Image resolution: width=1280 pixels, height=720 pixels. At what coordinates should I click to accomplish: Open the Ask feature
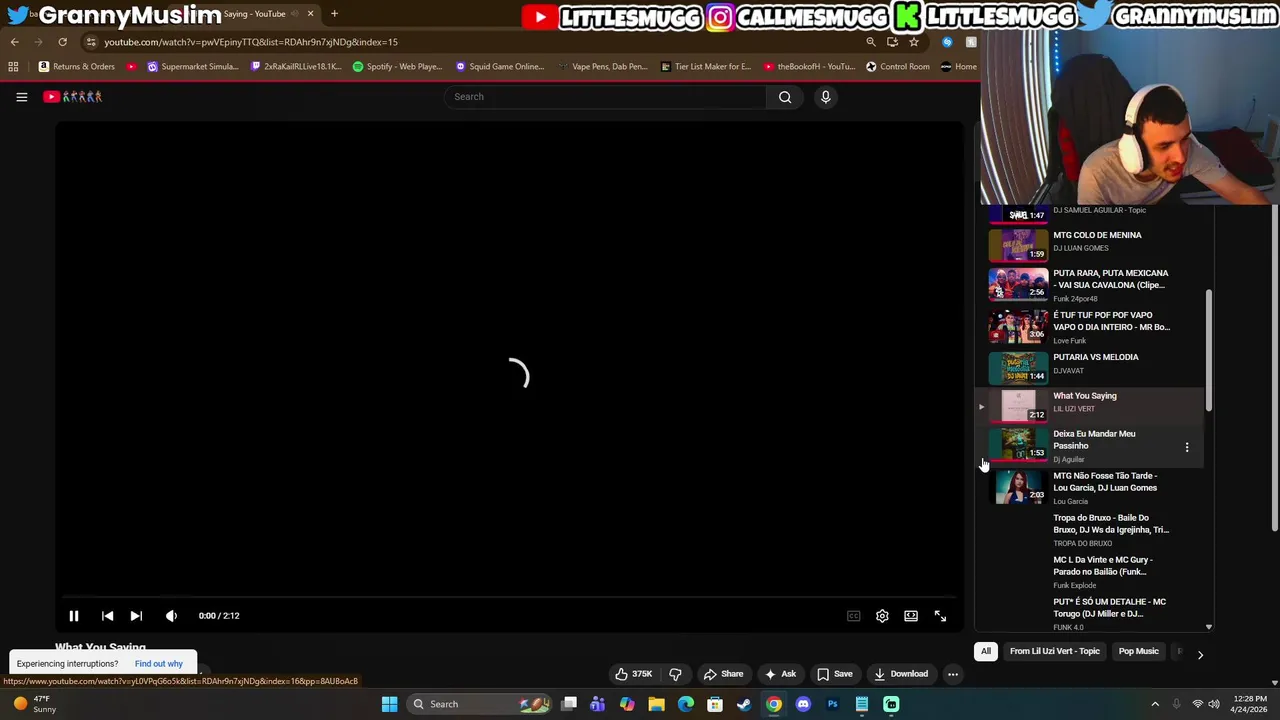[780, 674]
